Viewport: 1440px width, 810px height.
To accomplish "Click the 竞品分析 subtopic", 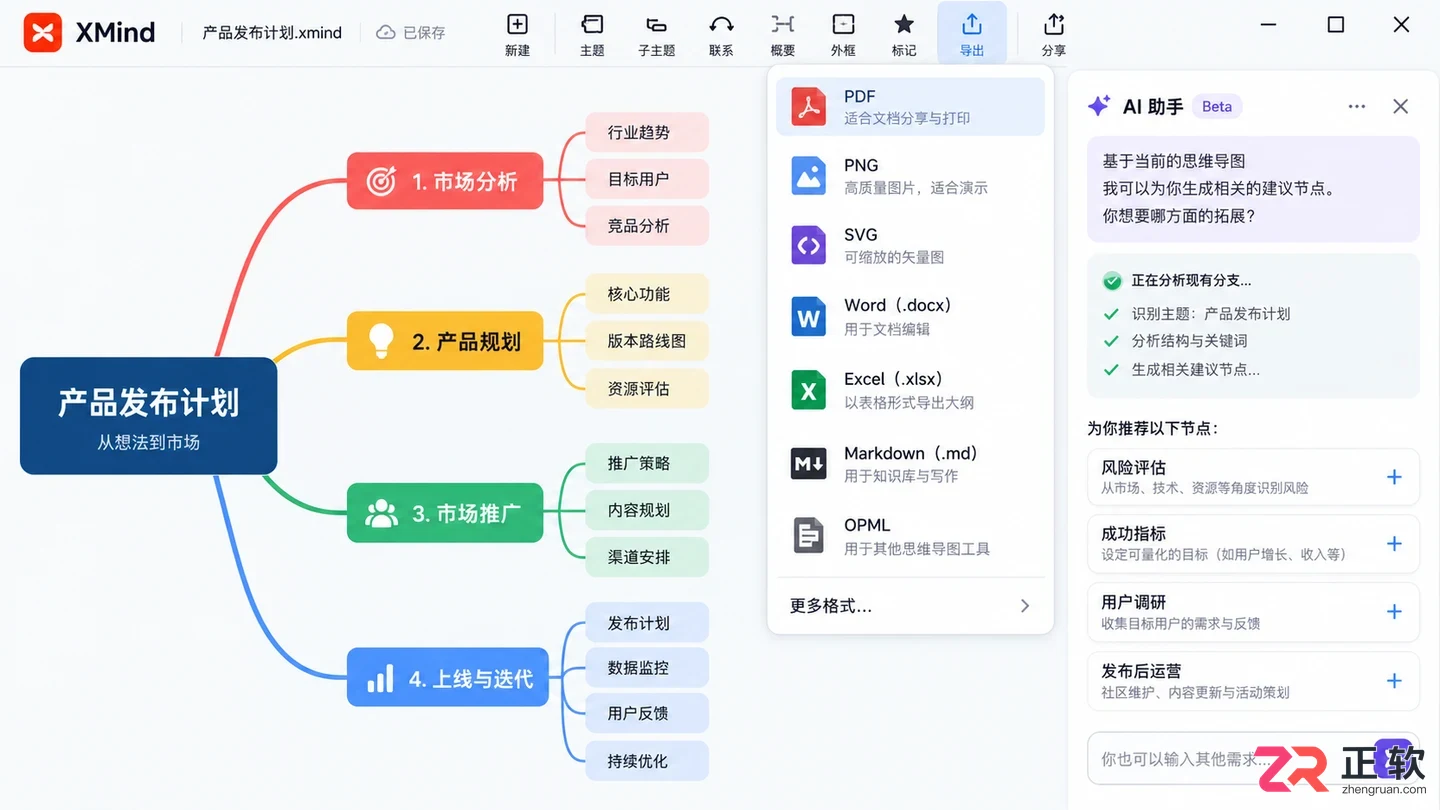I will click(x=647, y=226).
